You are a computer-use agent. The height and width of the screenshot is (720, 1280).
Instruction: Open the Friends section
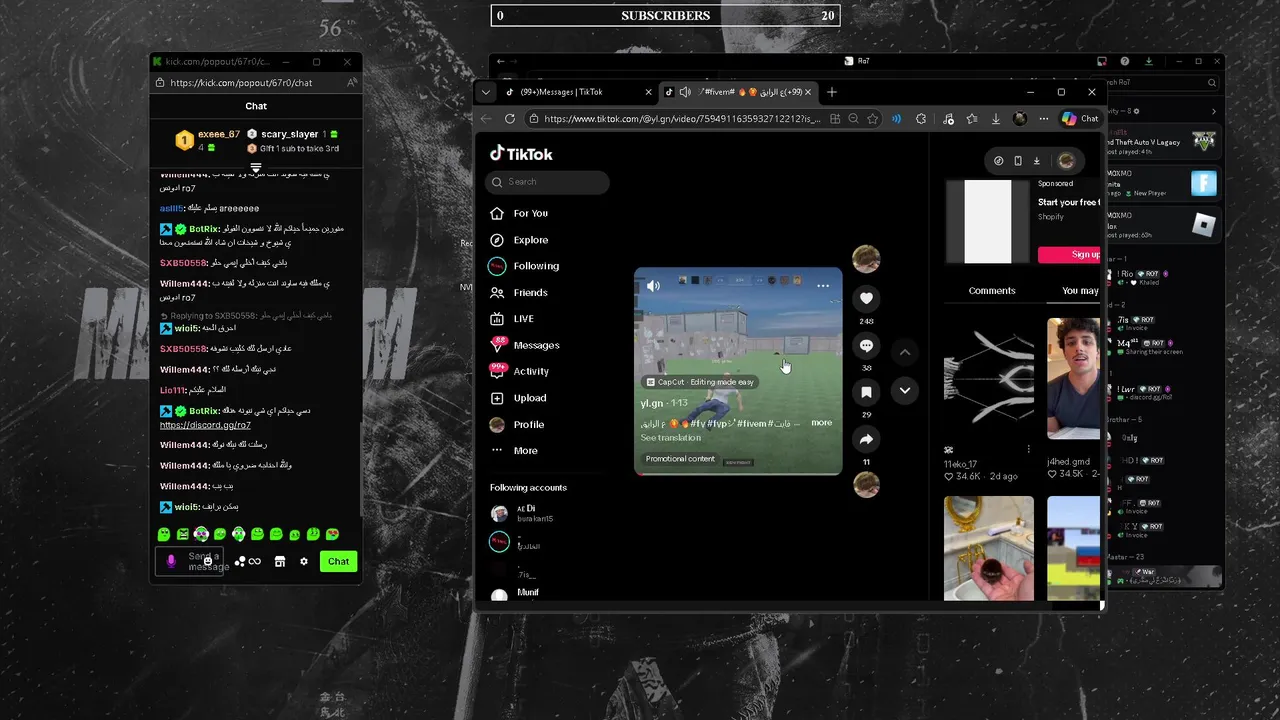[519, 292]
